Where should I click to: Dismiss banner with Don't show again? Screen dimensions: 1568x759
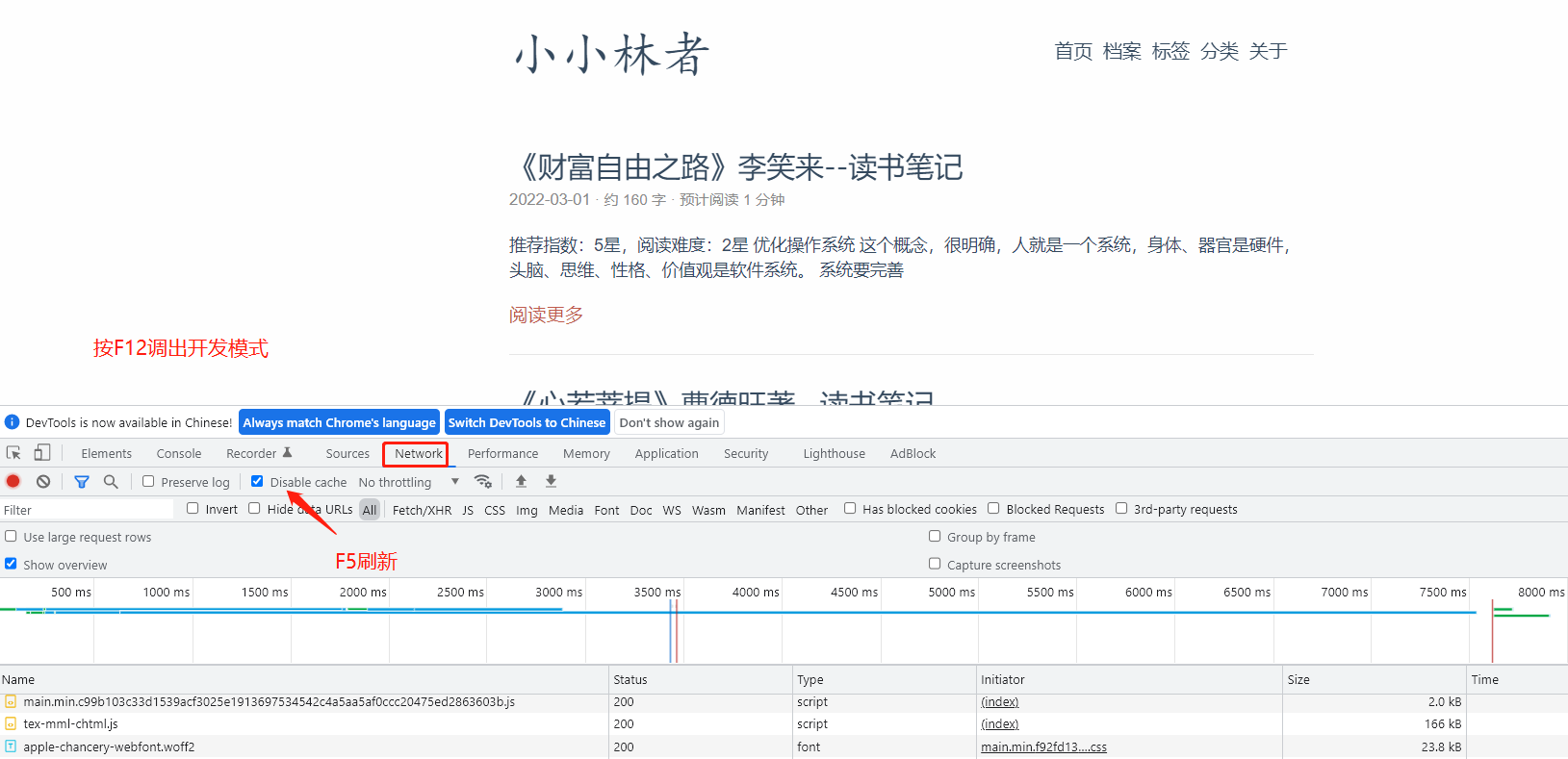pyautogui.click(x=669, y=422)
